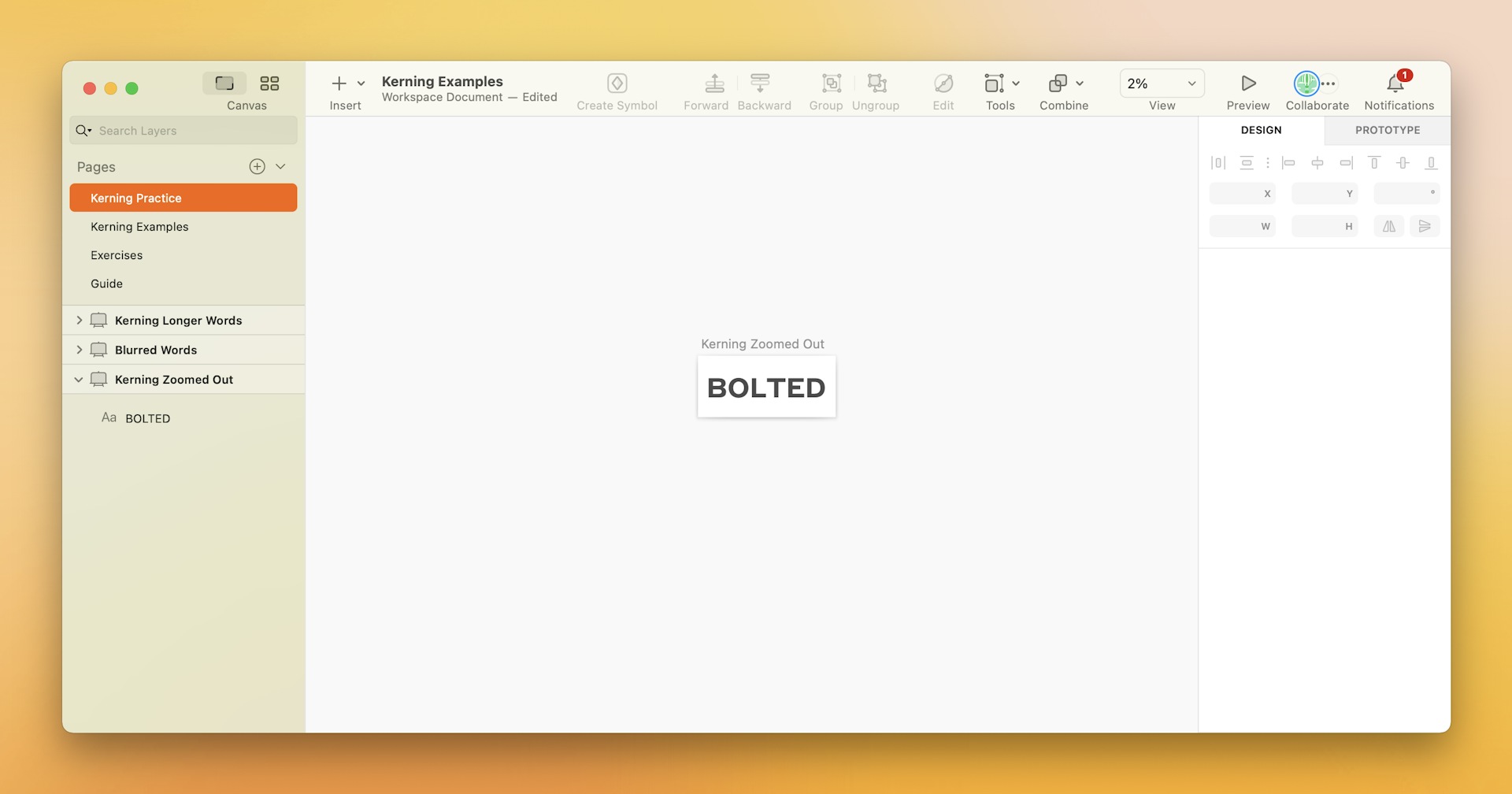This screenshot has height=794, width=1512.
Task: Click the flip horizontal button in Design panel
Action: click(1388, 226)
